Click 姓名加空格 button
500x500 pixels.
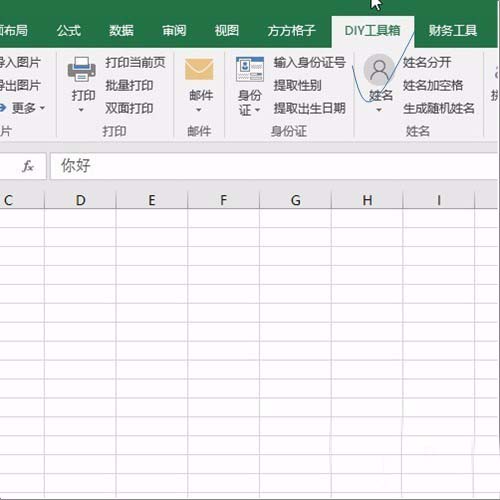click(x=433, y=86)
